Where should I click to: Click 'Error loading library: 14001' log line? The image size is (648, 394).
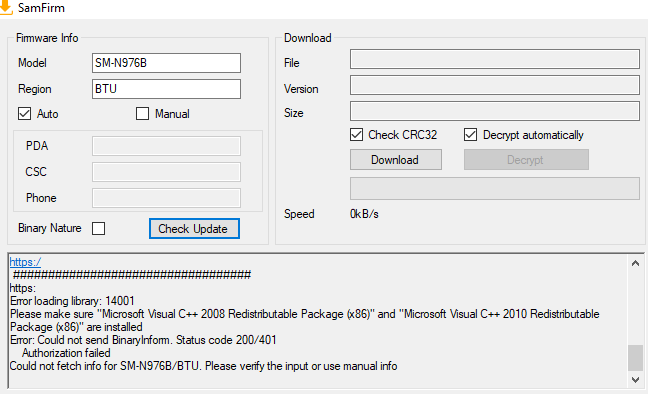72,301
